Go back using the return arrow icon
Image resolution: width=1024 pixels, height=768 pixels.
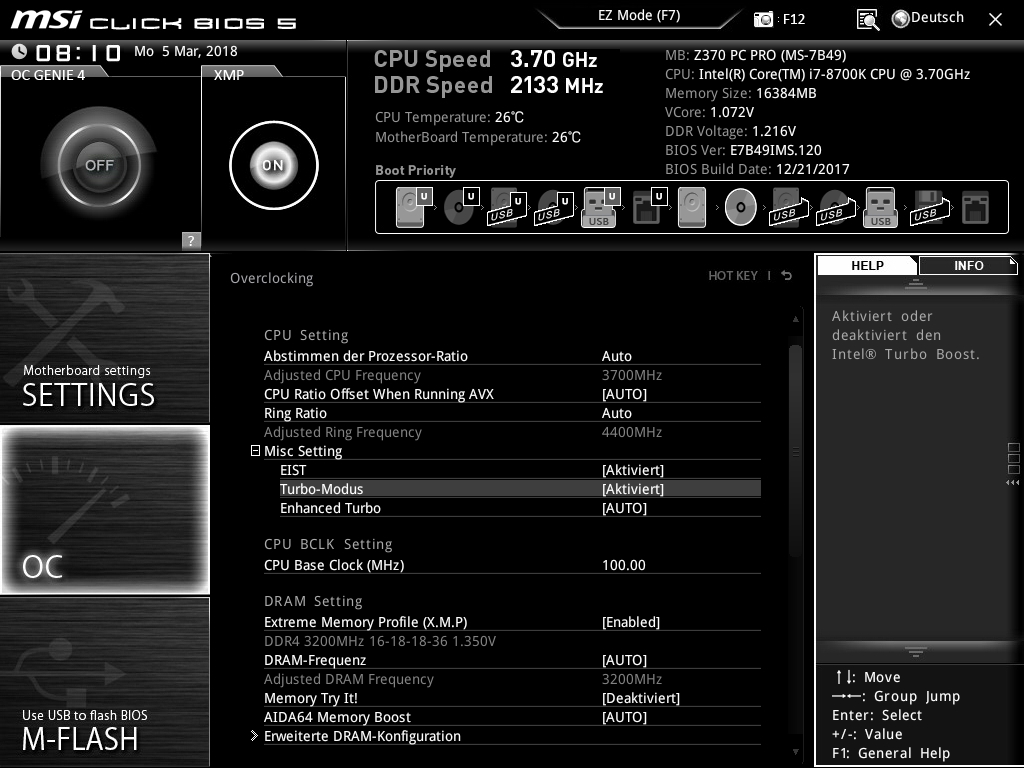(x=787, y=276)
